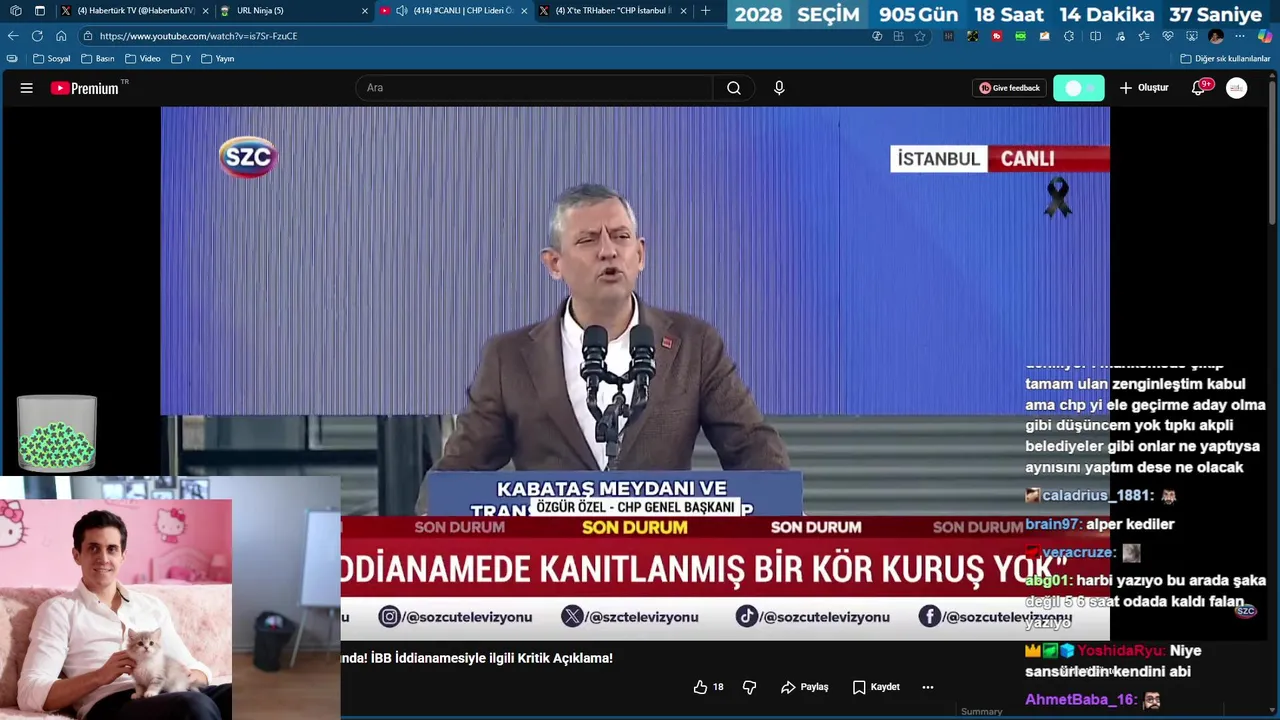
Task: Focus the YouTube Ara search field
Action: pos(535,88)
